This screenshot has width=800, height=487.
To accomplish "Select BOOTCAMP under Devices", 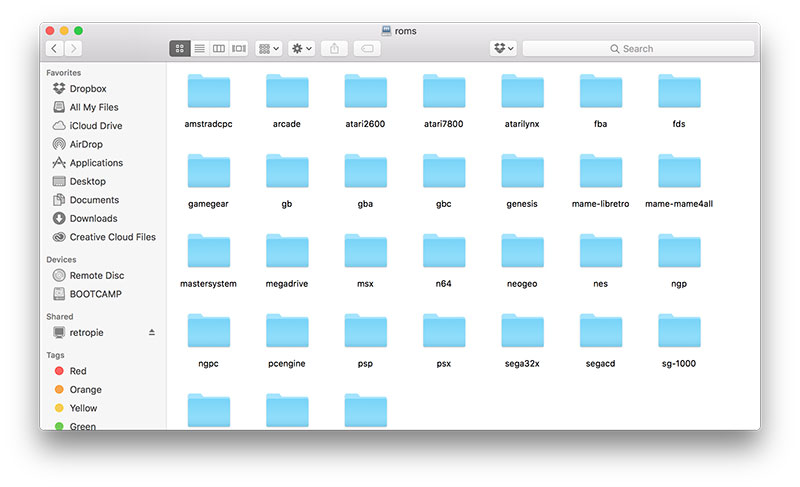I will pyautogui.click(x=96, y=294).
